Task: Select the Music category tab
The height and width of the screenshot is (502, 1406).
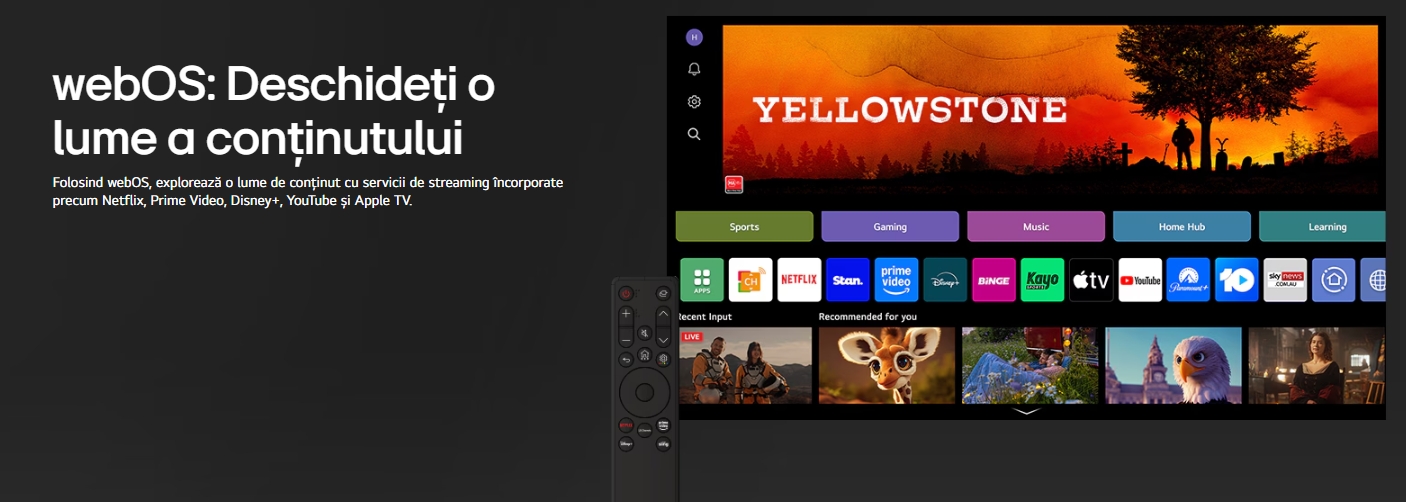Action: 1036,226
